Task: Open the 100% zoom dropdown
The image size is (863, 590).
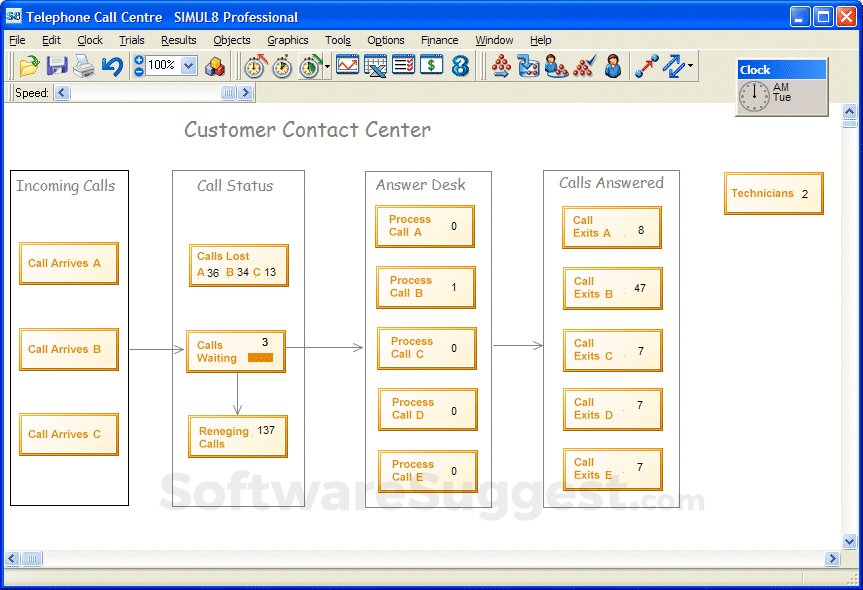Action: coord(189,66)
